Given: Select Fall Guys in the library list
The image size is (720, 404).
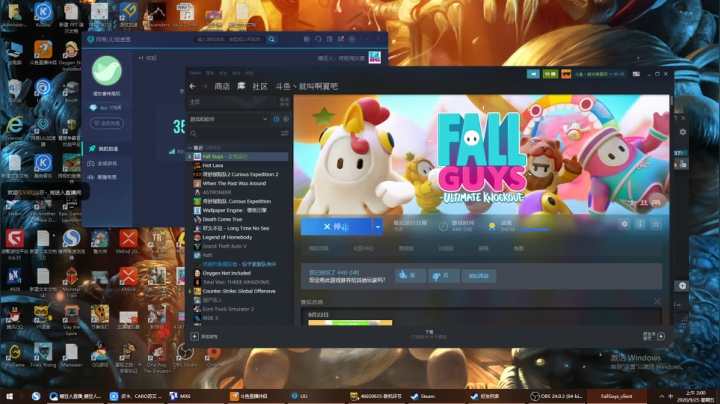Looking at the screenshot, I should [238, 157].
